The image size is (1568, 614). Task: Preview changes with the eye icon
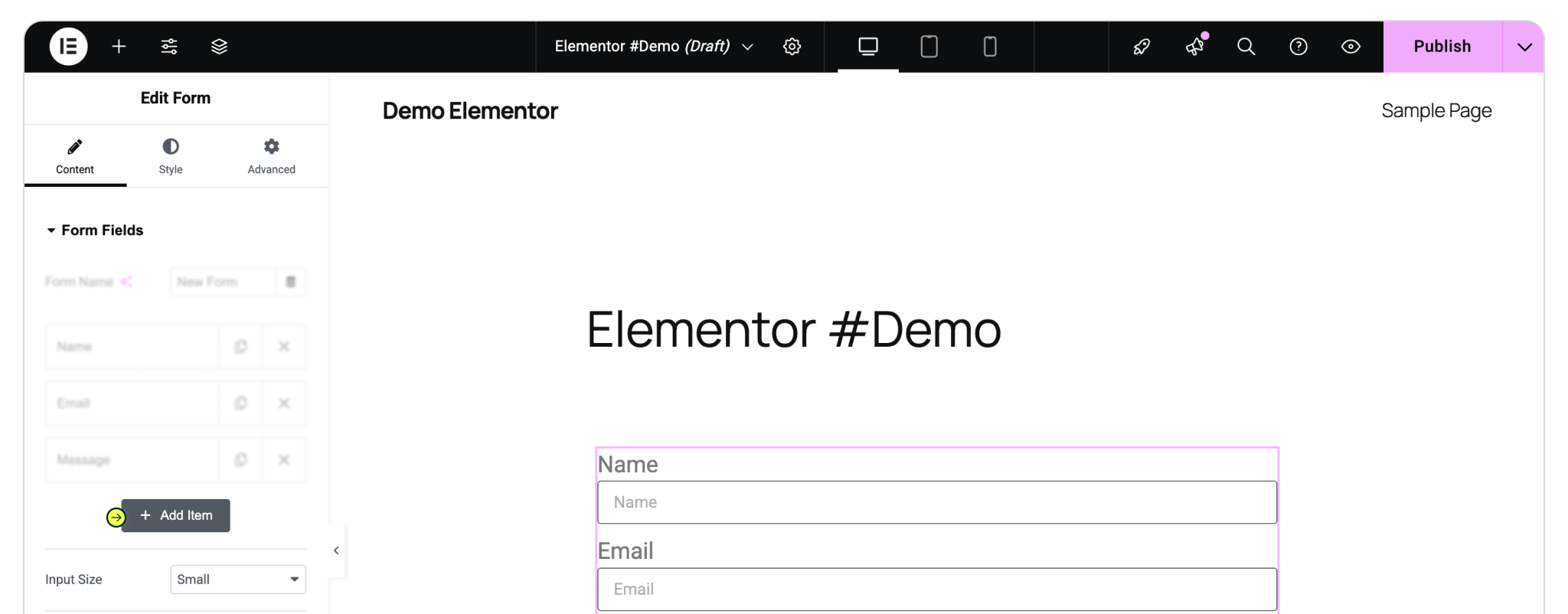[x=1351, y=47]
